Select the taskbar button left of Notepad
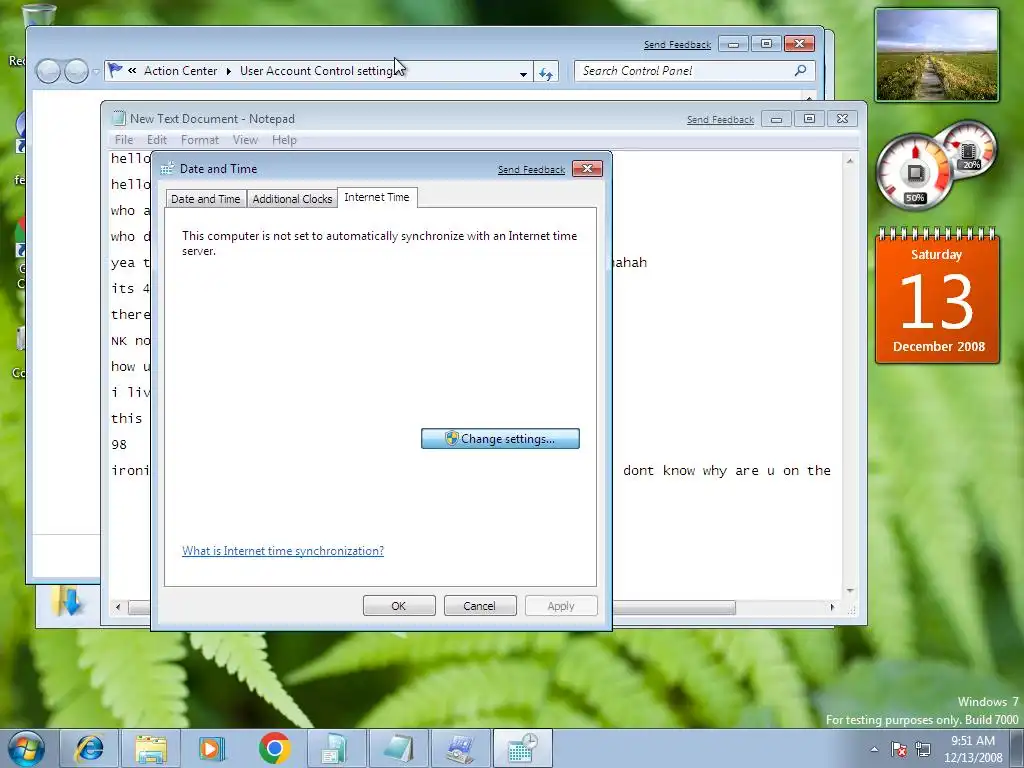 coord(336,748)
